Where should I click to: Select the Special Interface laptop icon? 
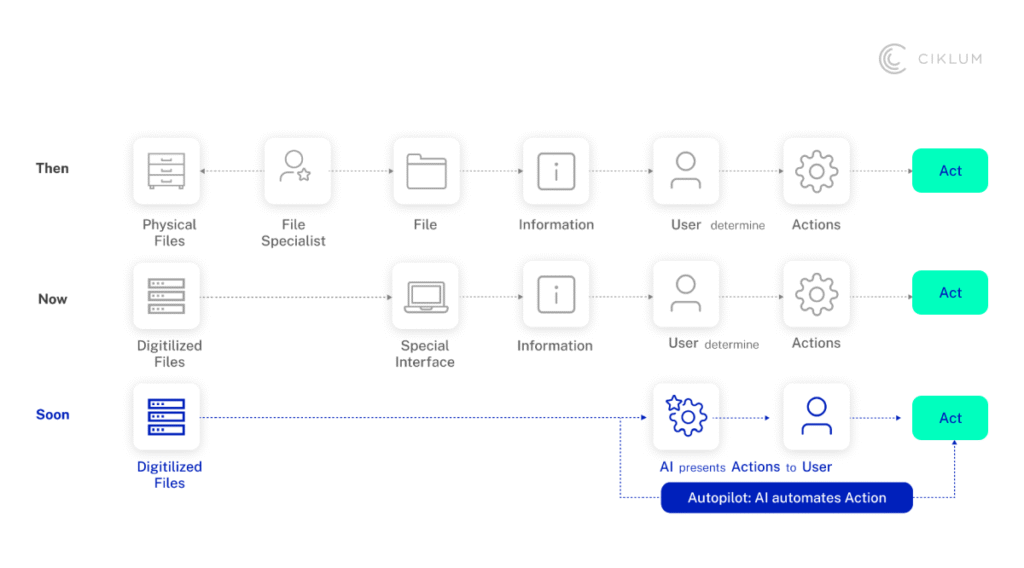426,295
